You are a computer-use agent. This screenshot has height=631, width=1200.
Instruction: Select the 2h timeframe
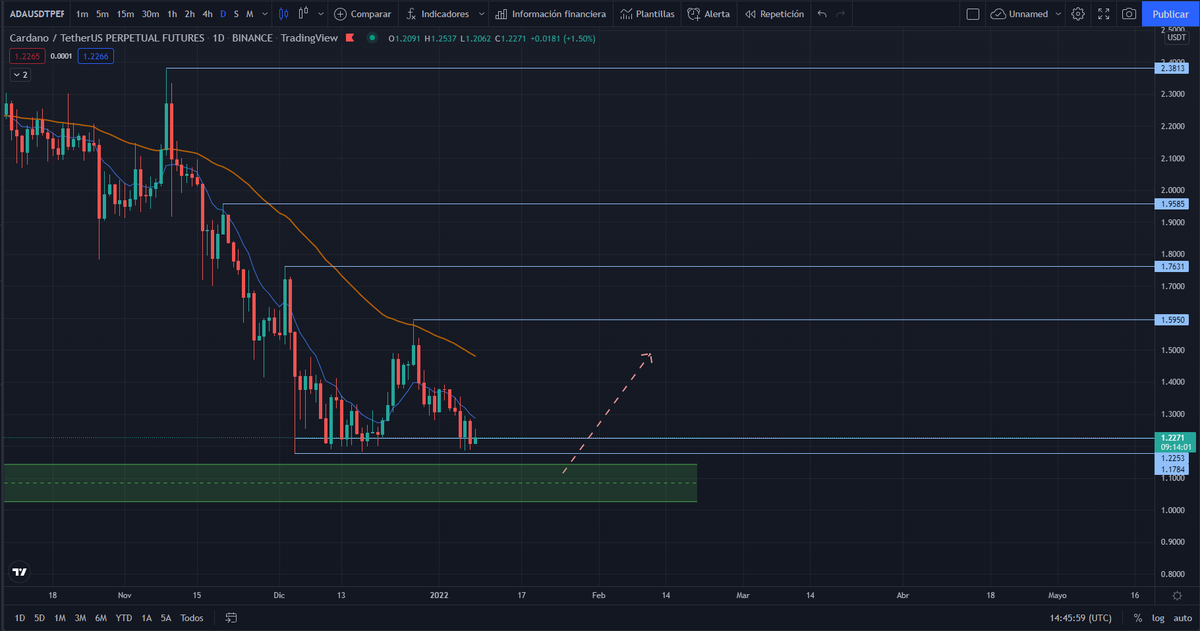click(x=190, y=14)
